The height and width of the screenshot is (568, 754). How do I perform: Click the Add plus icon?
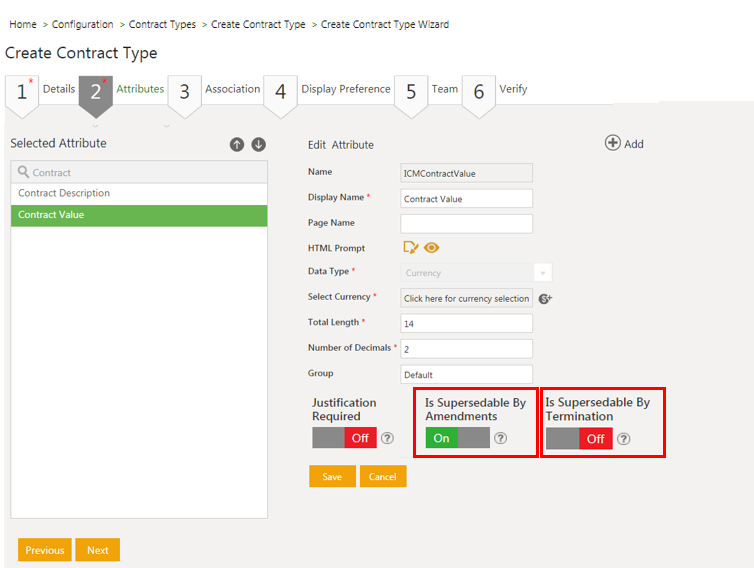click(x=613, y=143)
